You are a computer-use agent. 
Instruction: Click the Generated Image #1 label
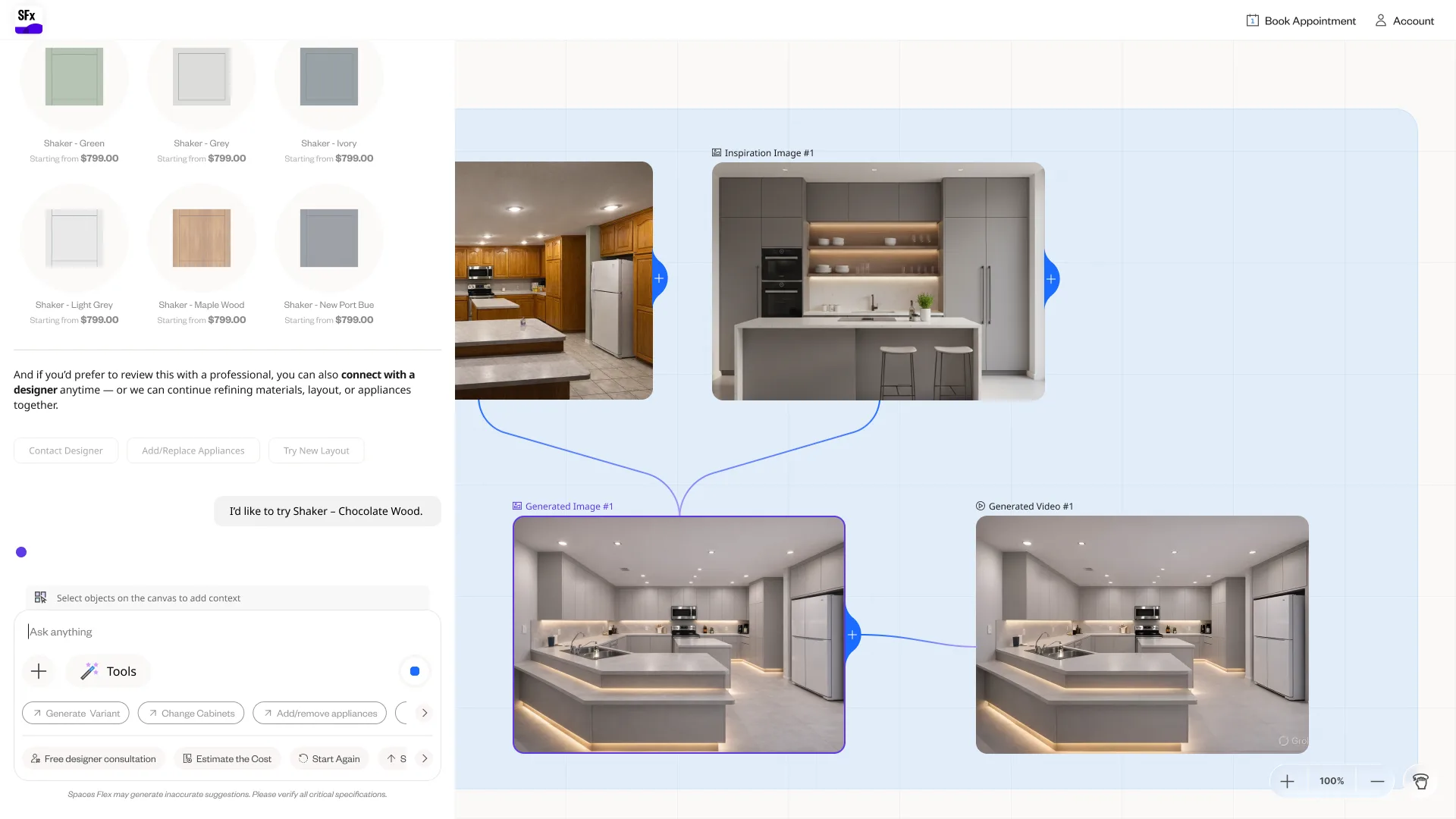563,507
